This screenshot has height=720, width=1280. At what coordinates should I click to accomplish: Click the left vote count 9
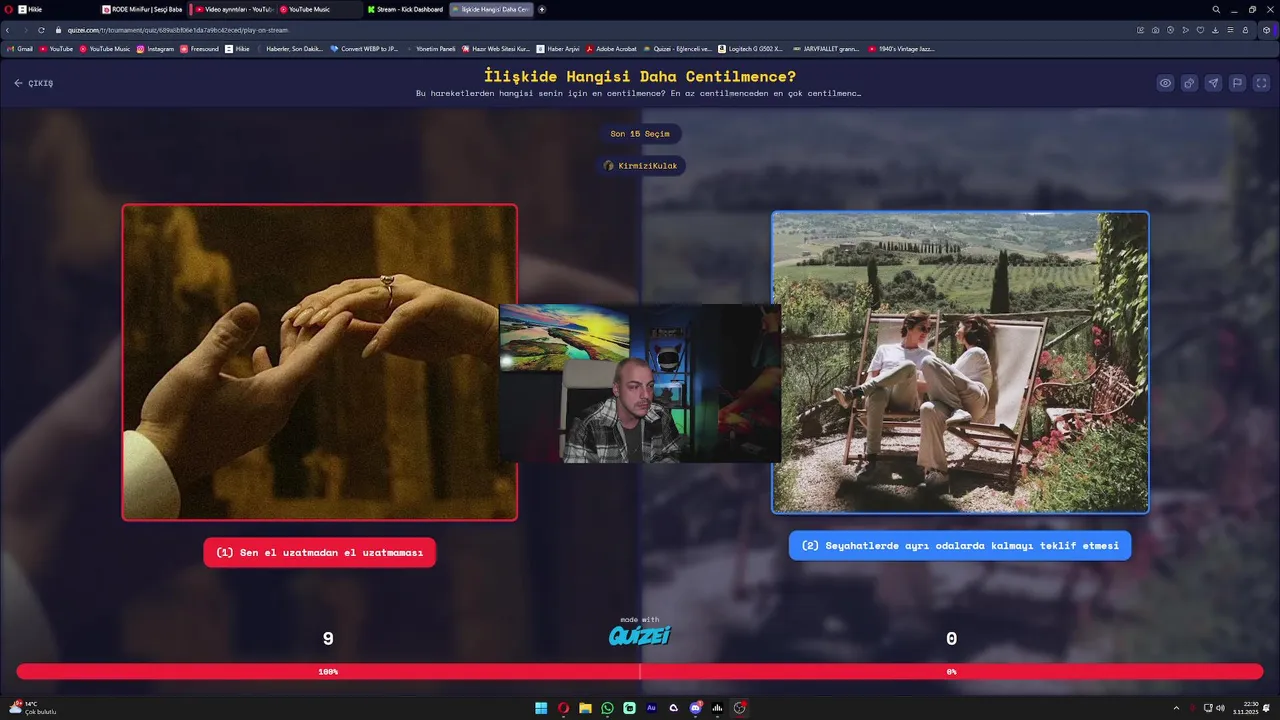click(x=328, y=638)
